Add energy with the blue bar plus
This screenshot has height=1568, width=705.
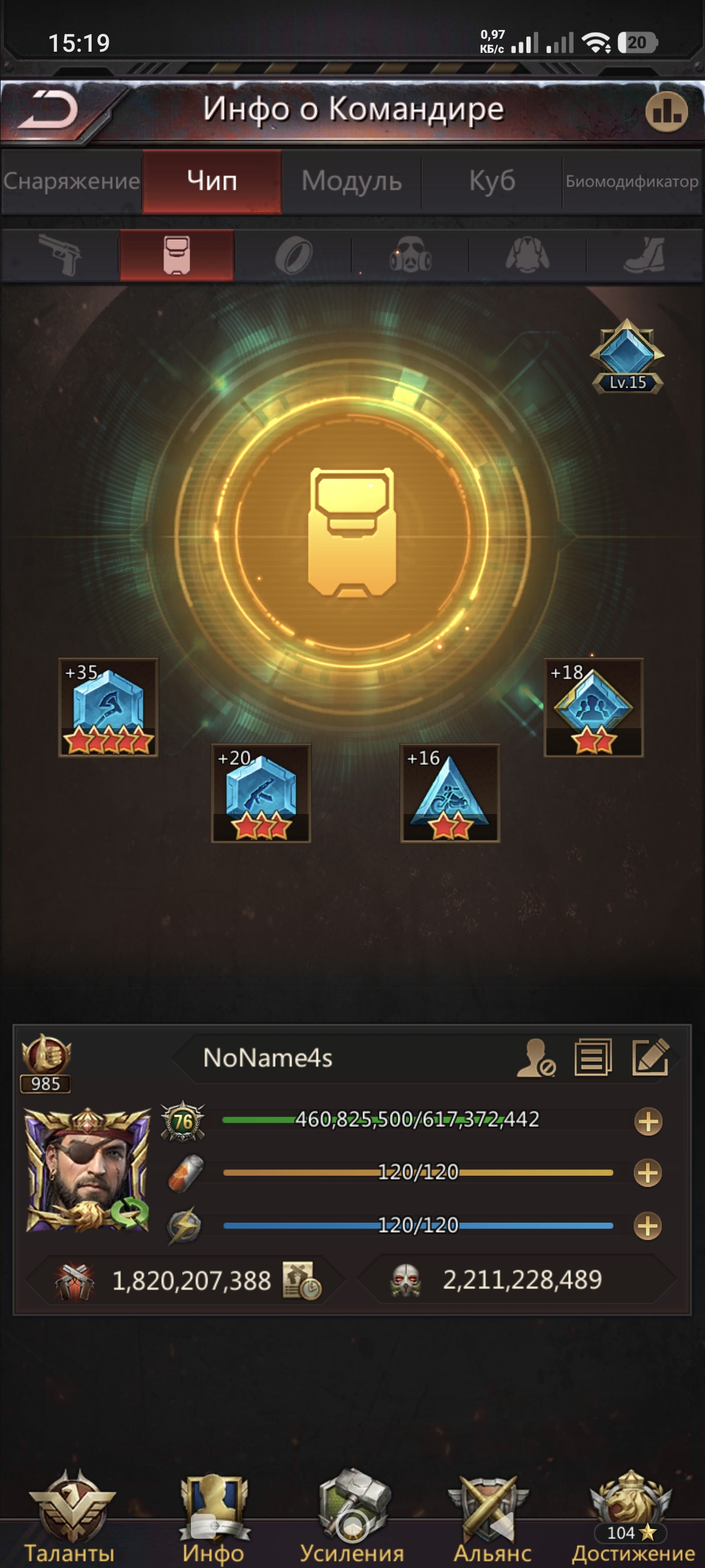[x=648, y=1226]
